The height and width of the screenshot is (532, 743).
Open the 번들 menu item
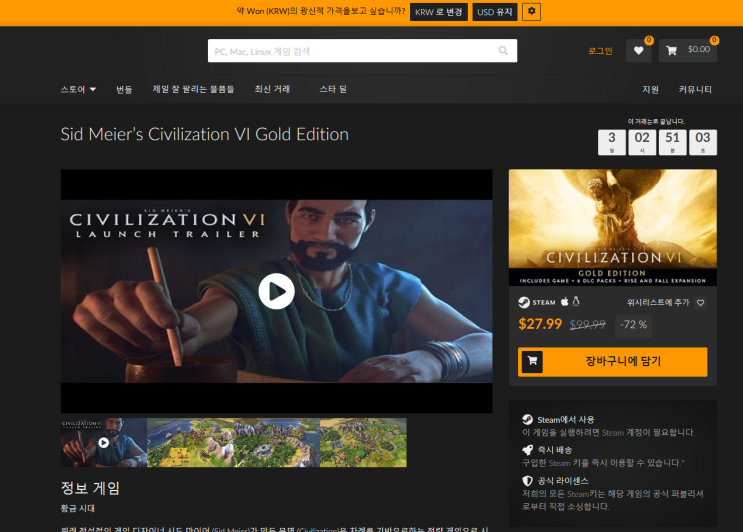point(124,89)
